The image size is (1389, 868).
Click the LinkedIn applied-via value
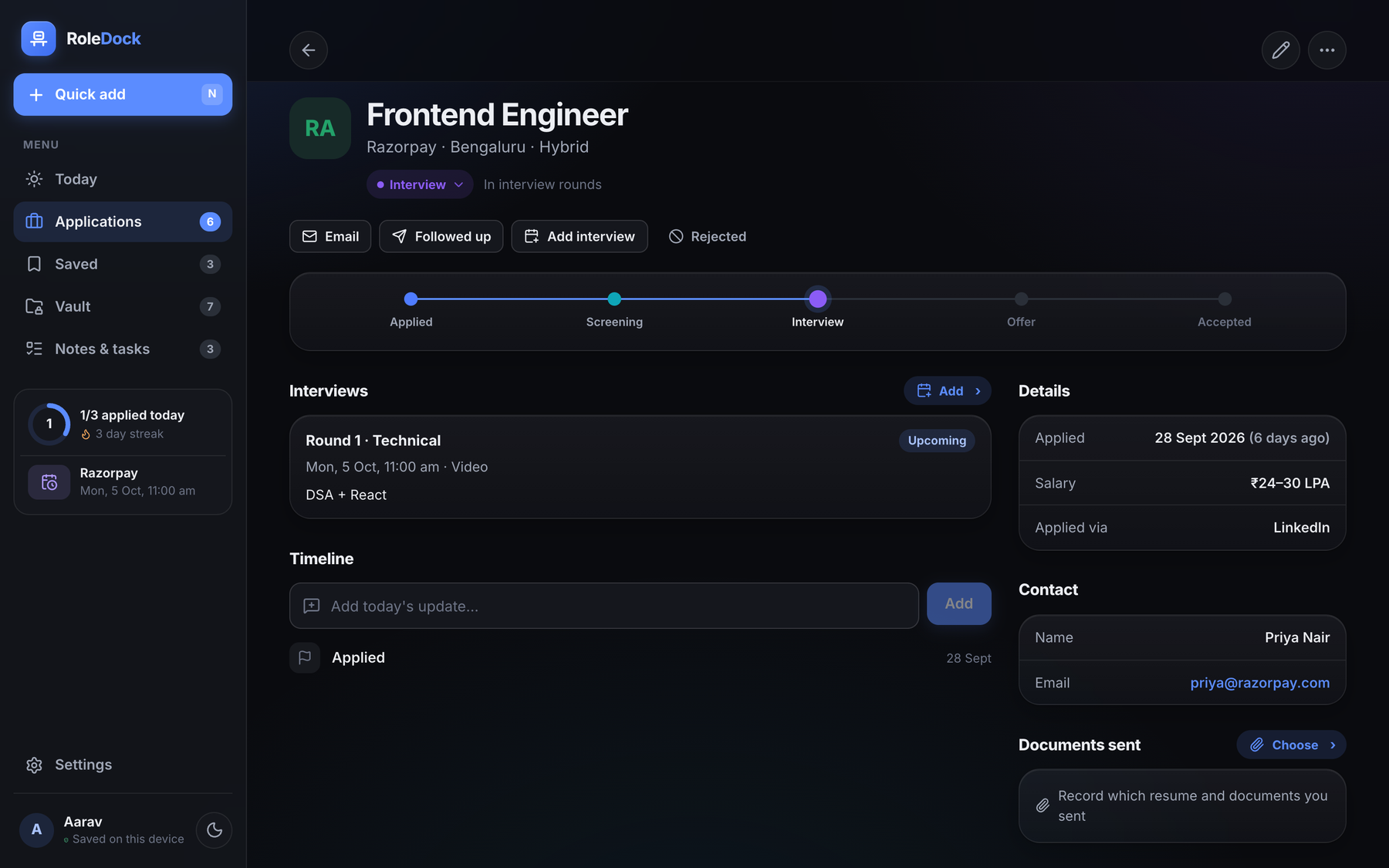pos(1301,528)
